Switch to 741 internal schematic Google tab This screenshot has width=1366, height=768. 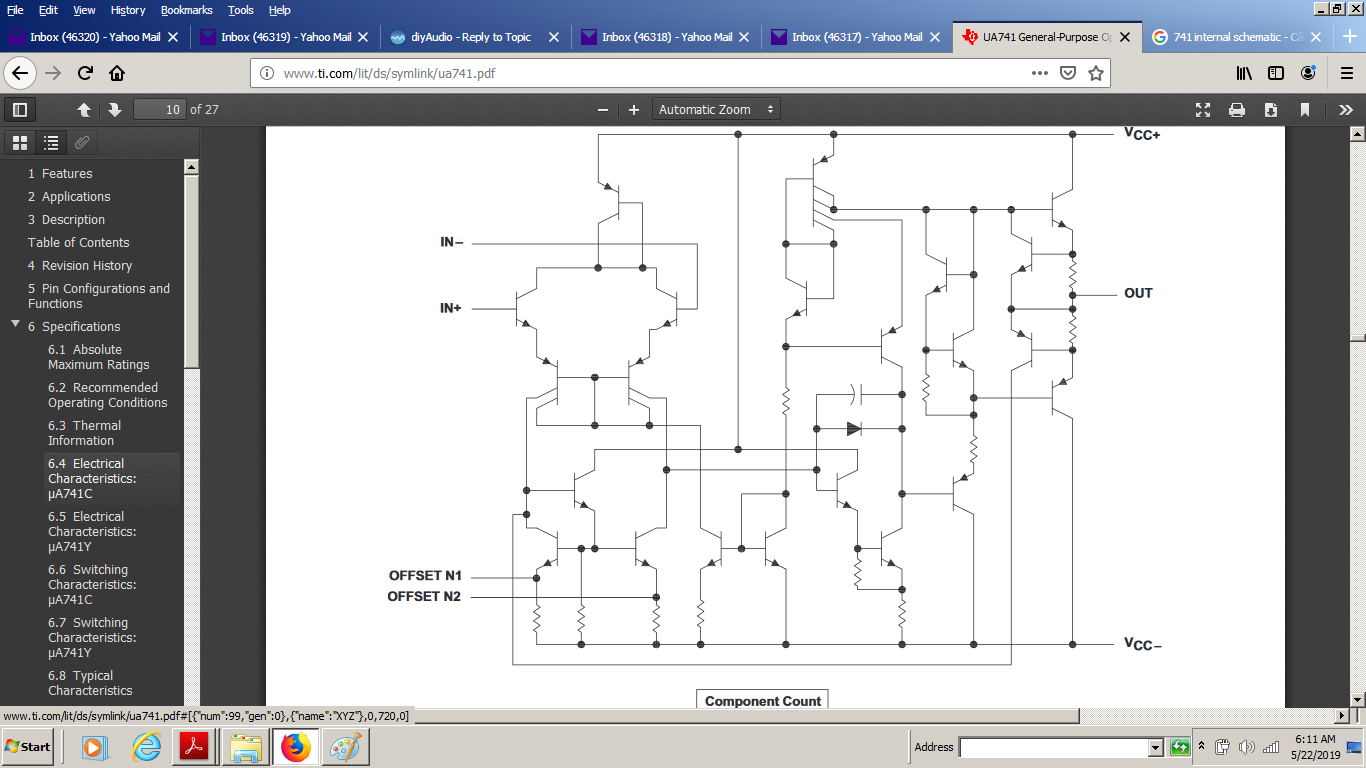click(x=1239, y=37)
